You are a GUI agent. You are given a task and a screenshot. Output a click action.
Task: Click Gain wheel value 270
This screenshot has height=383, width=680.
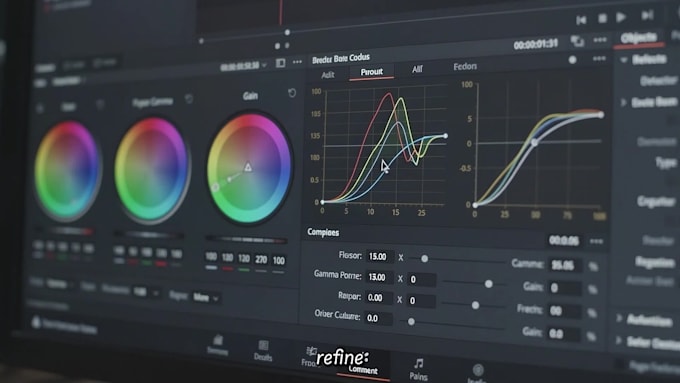click(261, 260)
